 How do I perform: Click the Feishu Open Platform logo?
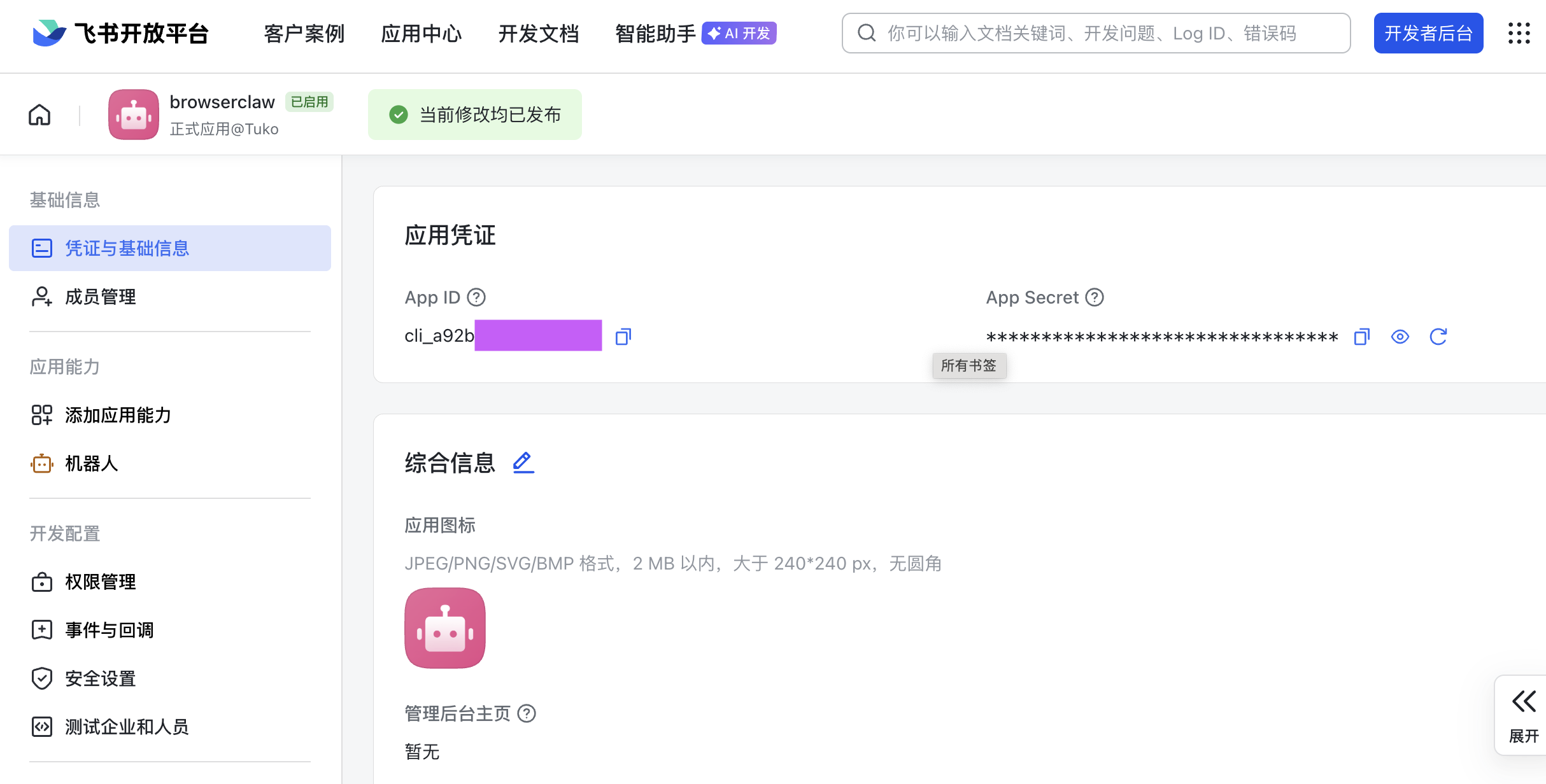click(120, 33)
